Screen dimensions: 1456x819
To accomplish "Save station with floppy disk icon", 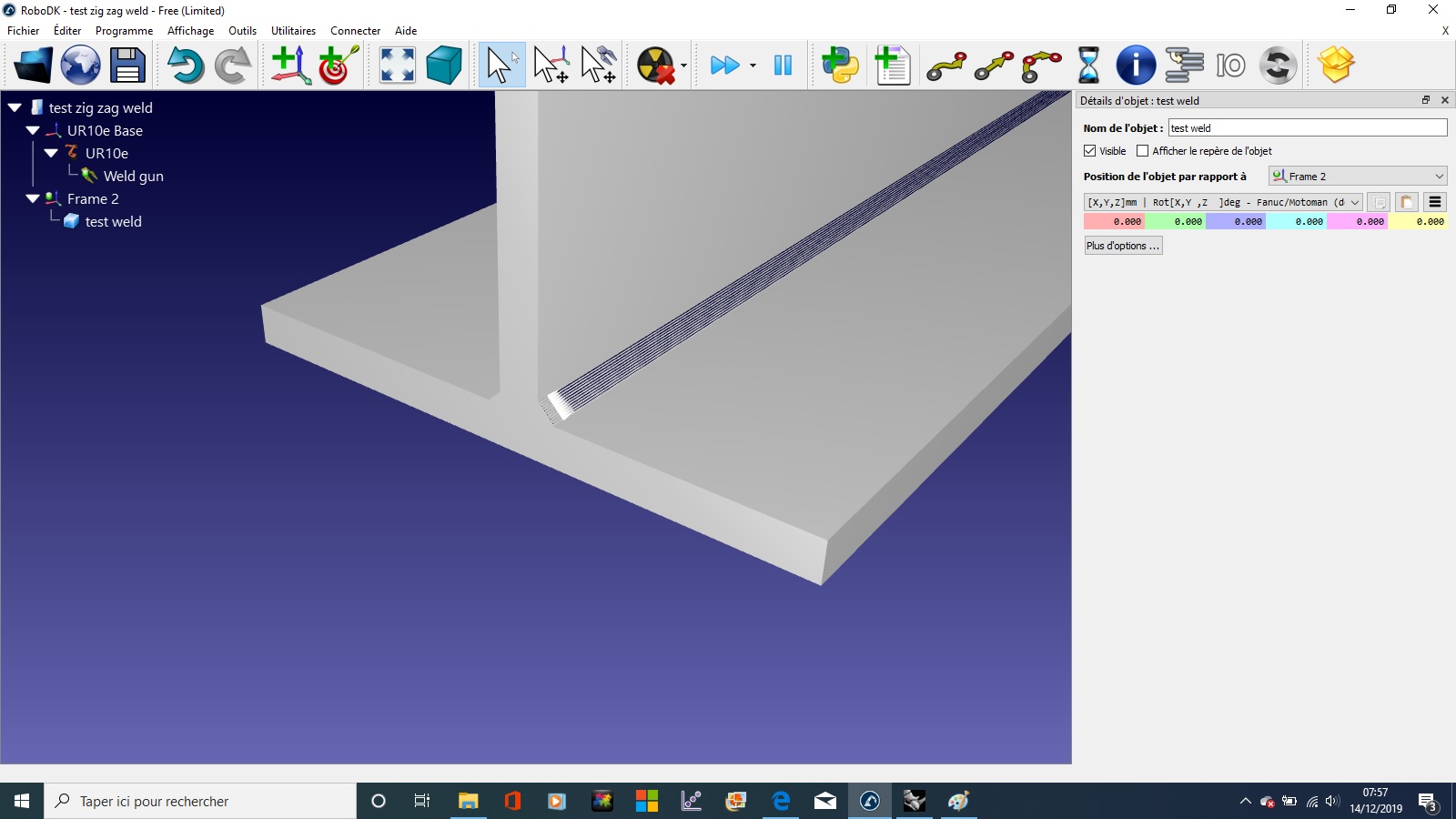I will (127, 65).
